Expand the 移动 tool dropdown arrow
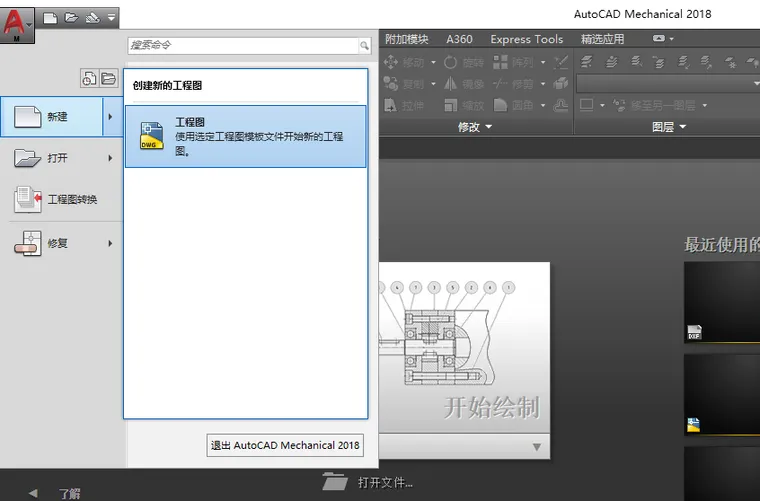 433,63
